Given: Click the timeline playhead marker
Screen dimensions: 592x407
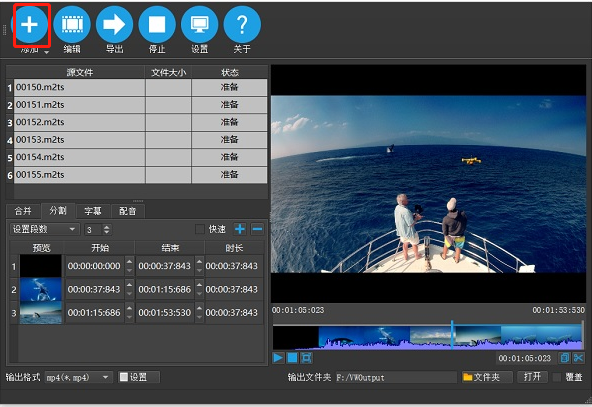Looking at the screenshot, I should pos(452,335).
